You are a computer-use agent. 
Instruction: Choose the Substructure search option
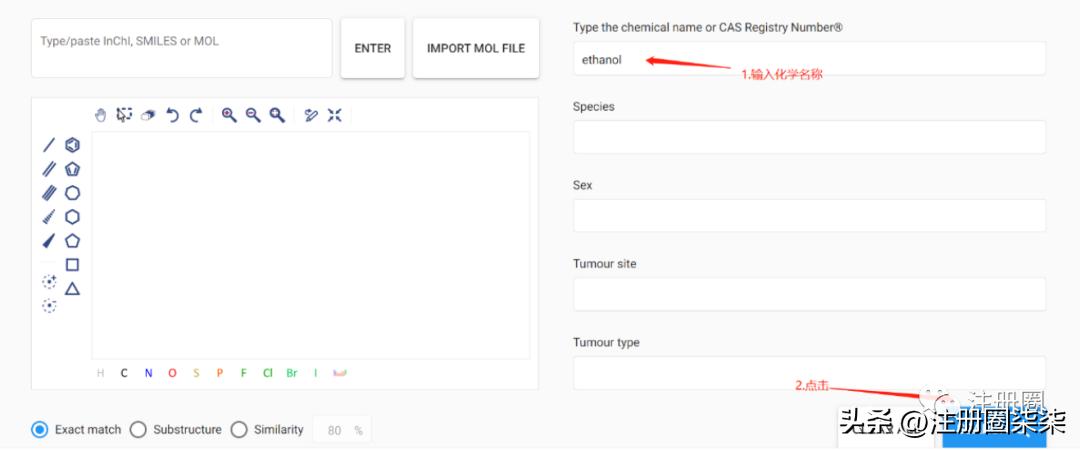138,430
